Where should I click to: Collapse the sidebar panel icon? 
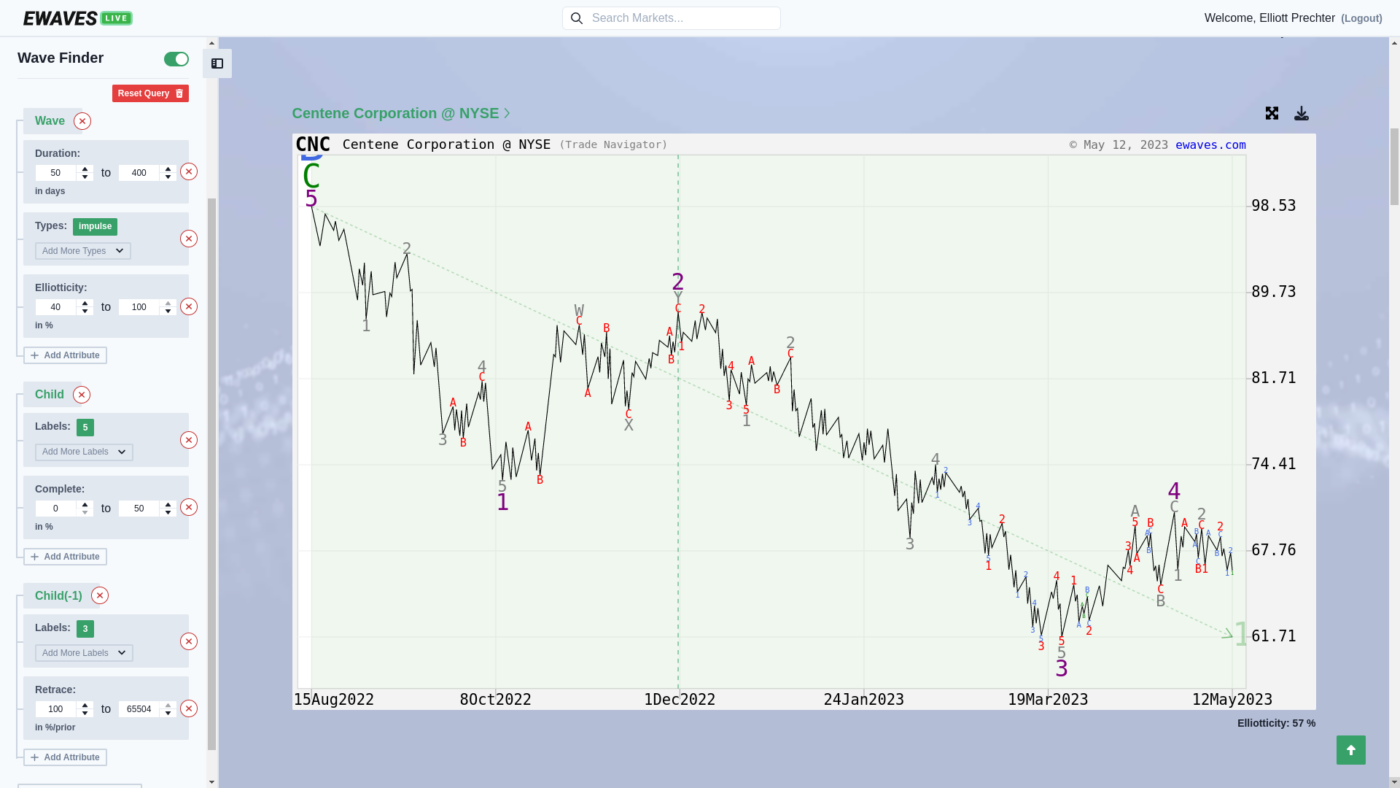coord(217,64)
